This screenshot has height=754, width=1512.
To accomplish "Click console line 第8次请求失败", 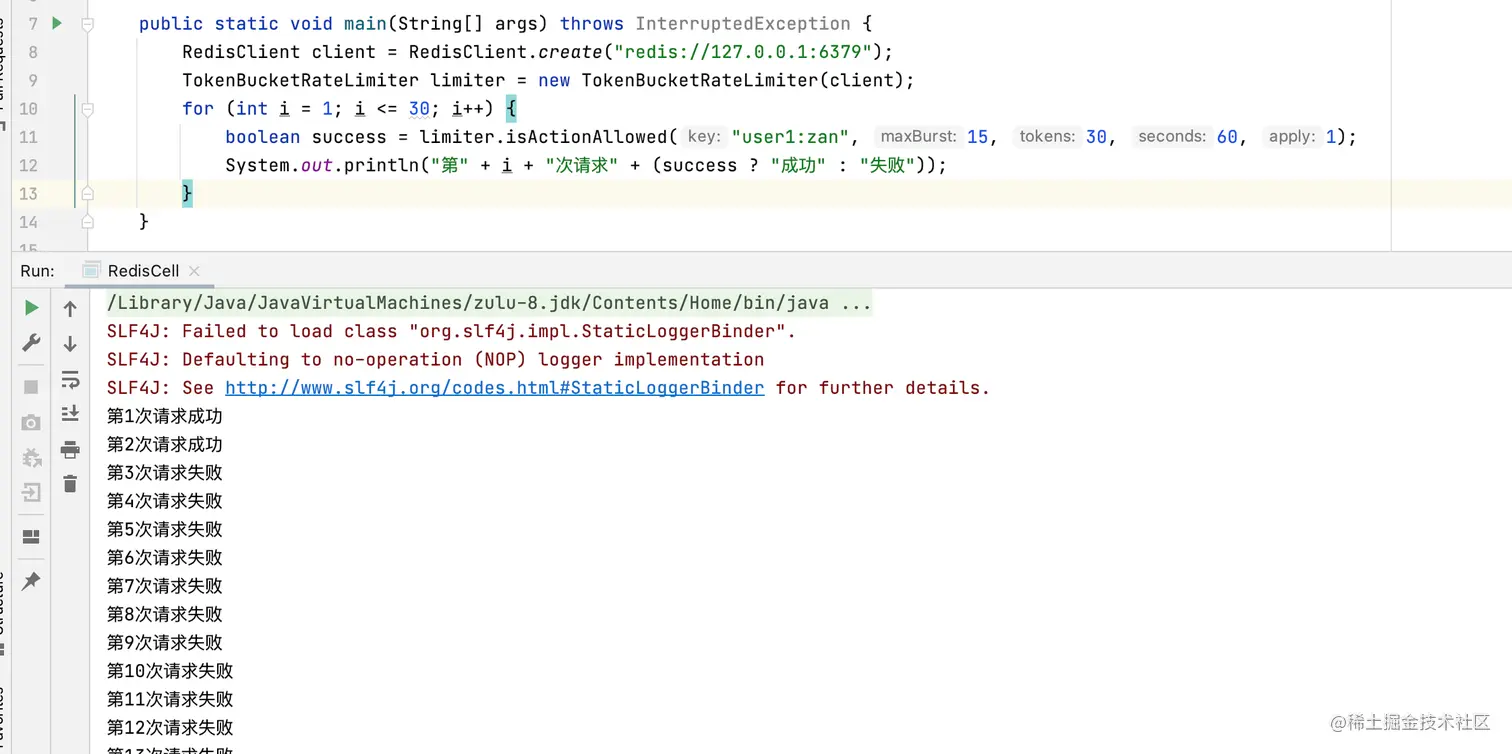I will click(x=165, y=614).
